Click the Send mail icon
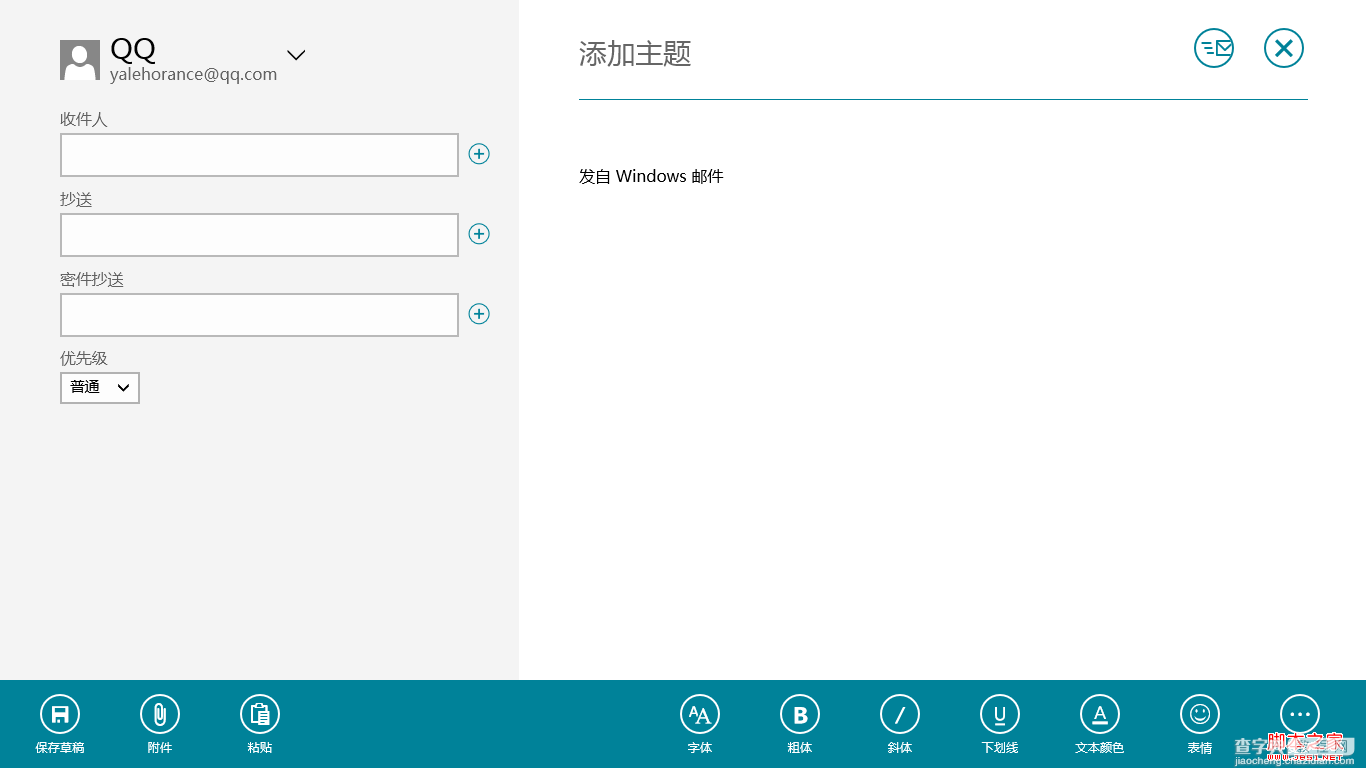Screen dimensions: 1366x768 click(x=1214, y=48)
